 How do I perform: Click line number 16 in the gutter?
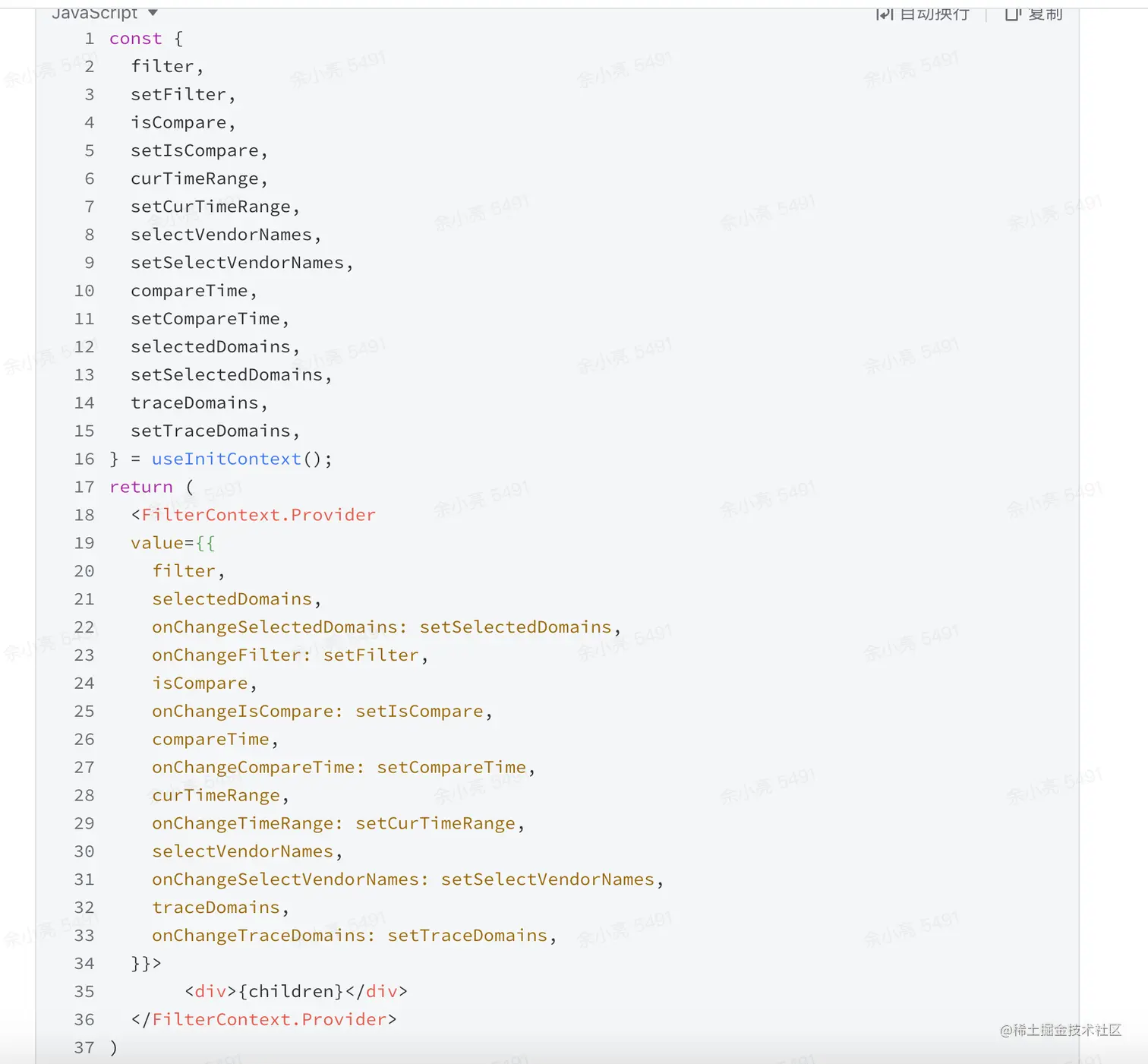(x=84, y=459)
